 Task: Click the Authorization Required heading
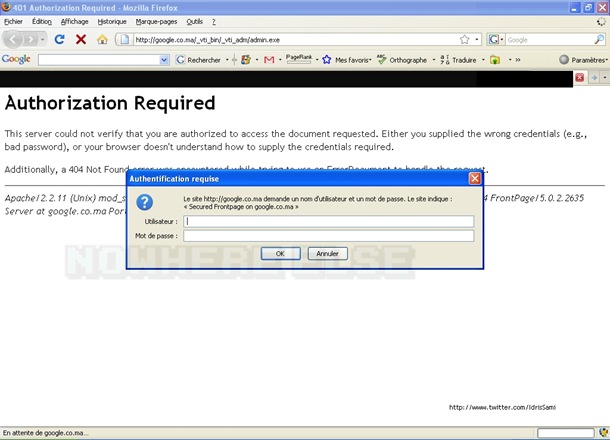point(110,103)
